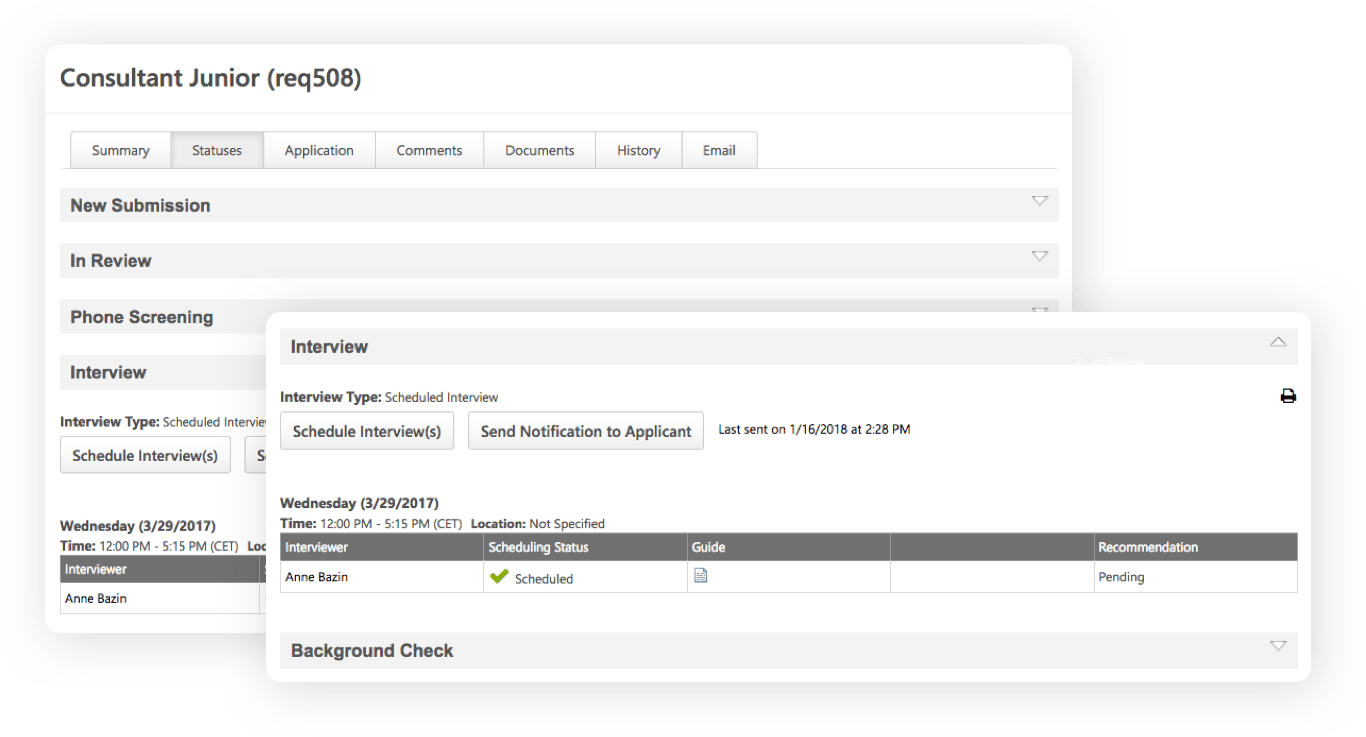The height and width of the screenshot is (737, 1366).
Task: Go to the Comments tab
Action: [429, 150]
